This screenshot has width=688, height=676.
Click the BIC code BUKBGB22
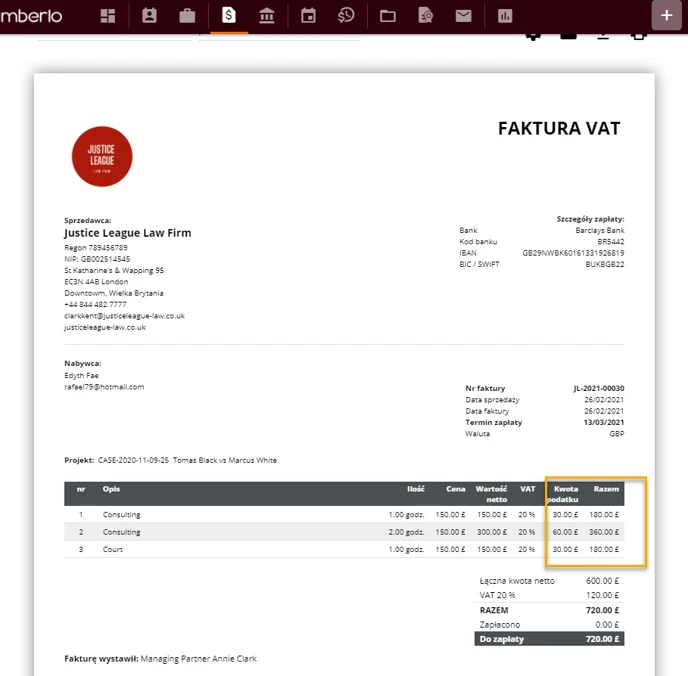[605, 265]
